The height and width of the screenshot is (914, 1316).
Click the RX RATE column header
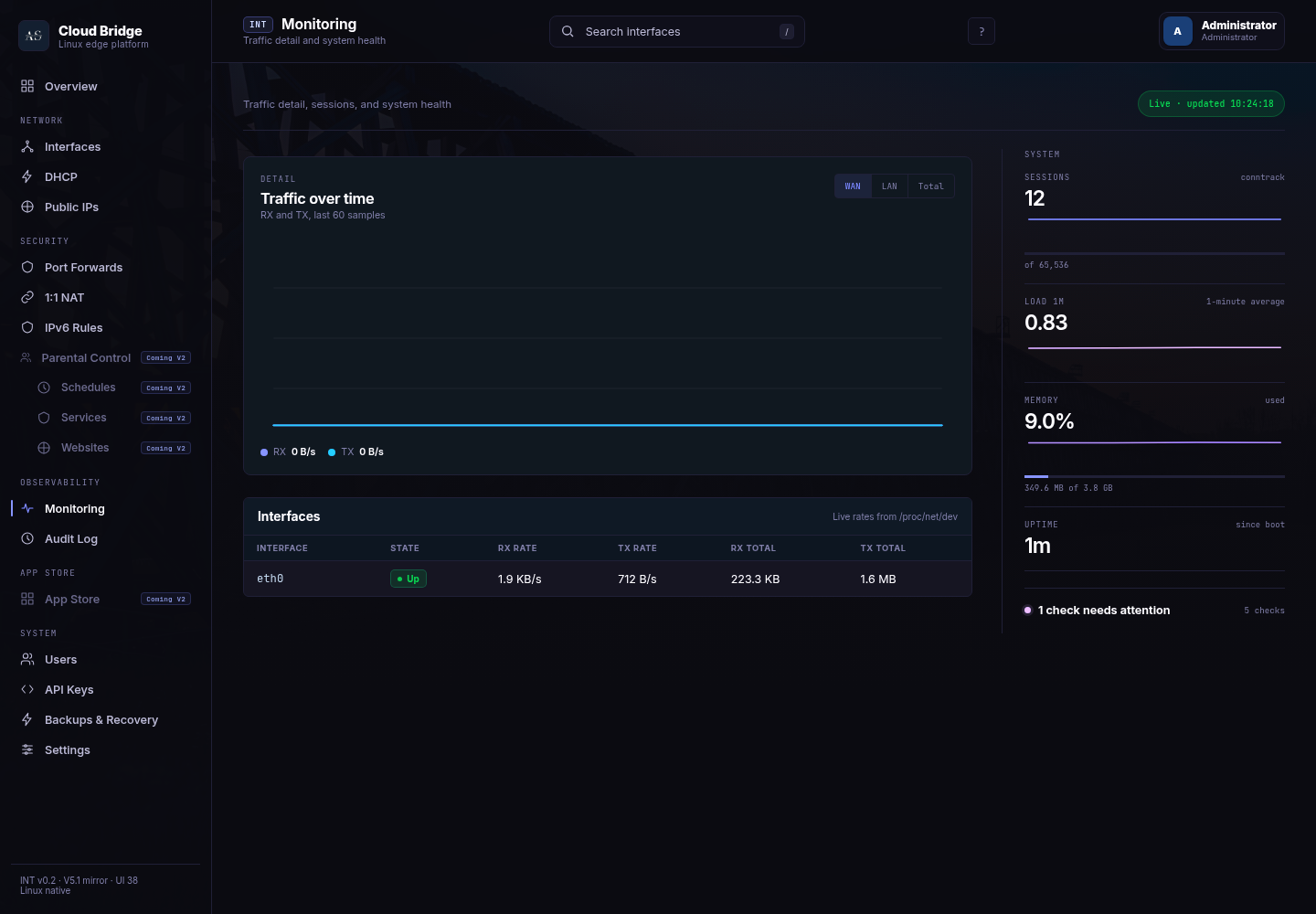click(x=517, y=548)
